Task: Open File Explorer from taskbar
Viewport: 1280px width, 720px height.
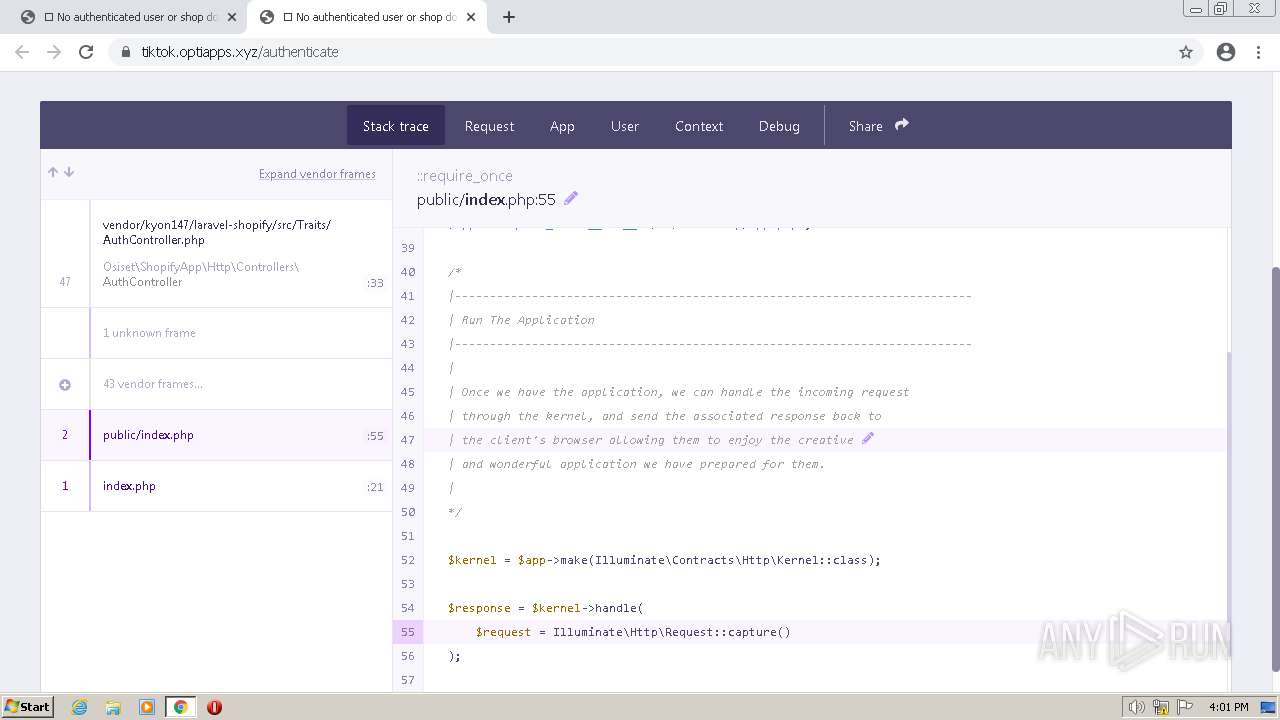Action: tap(113, 707)
